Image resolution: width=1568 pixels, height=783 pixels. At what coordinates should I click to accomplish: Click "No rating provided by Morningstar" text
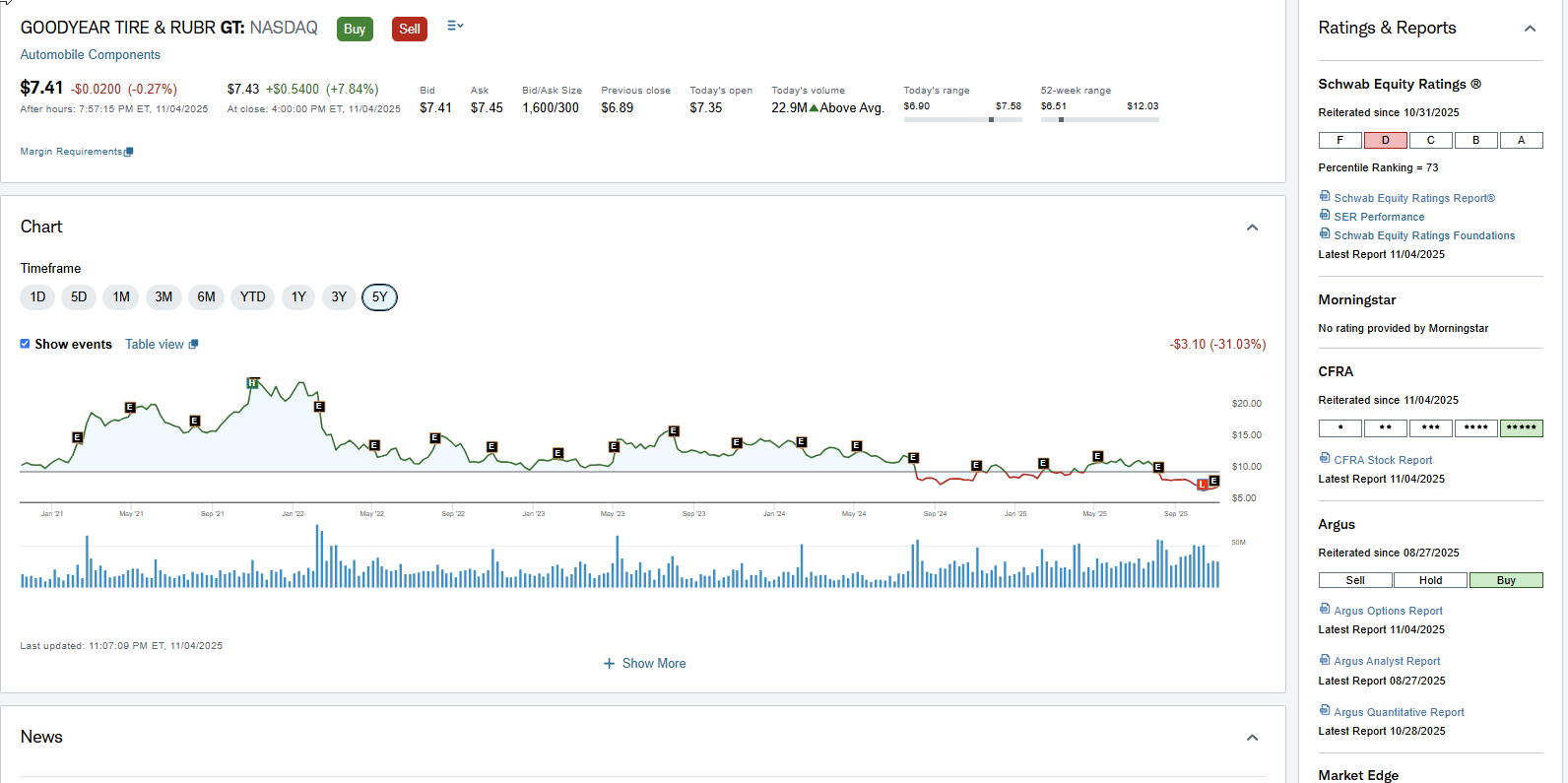(1404, 329)
